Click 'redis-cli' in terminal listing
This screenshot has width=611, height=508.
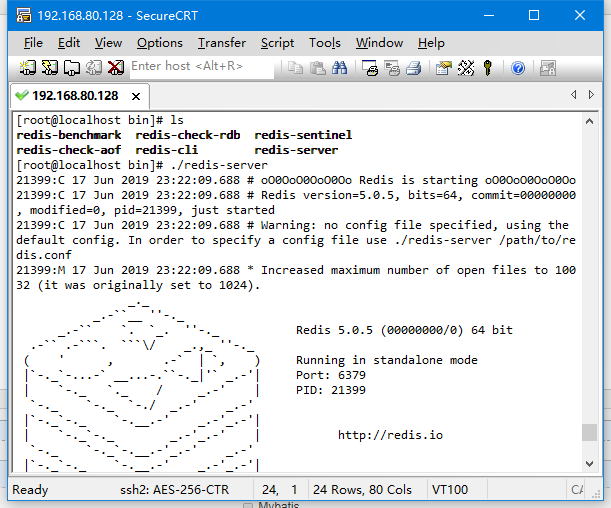pos(167,150)
